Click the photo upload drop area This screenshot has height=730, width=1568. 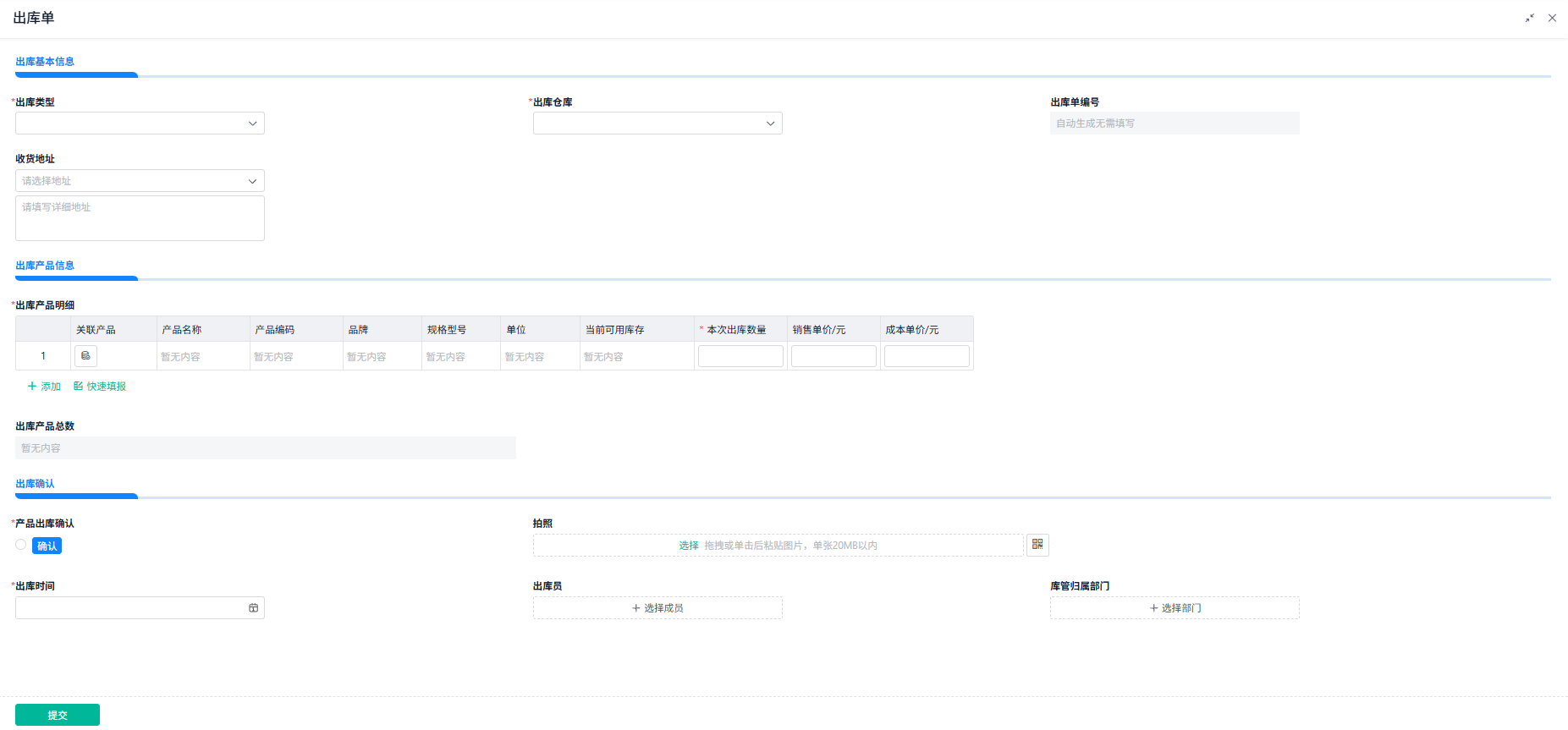pos(778,546)
